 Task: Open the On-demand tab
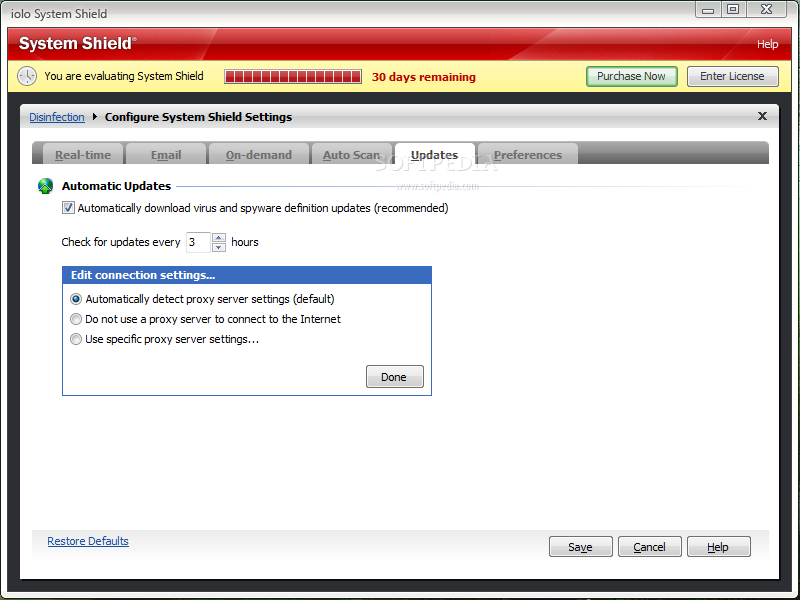[259, 155]
